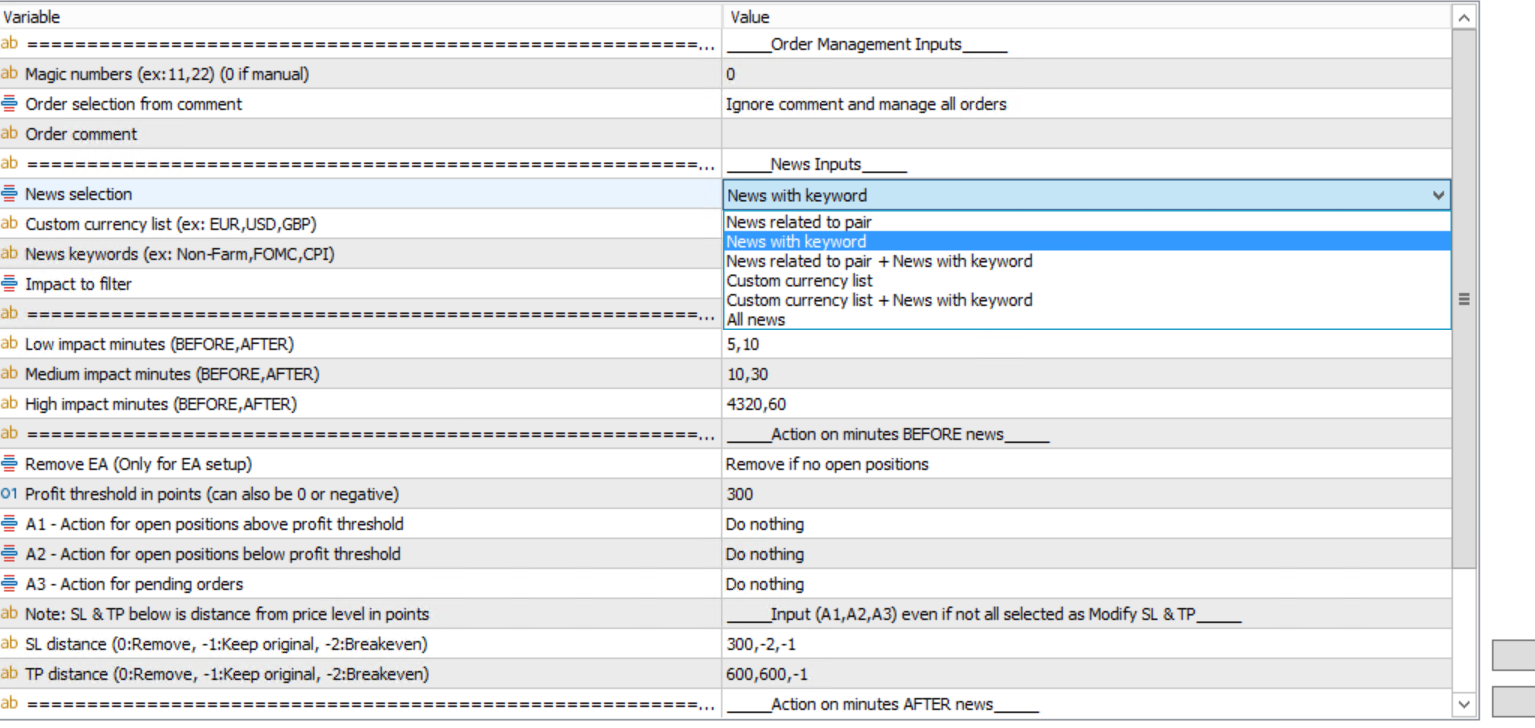
Task: Click the integer icon beside Profit threshold in points
Action: [9, 494]
